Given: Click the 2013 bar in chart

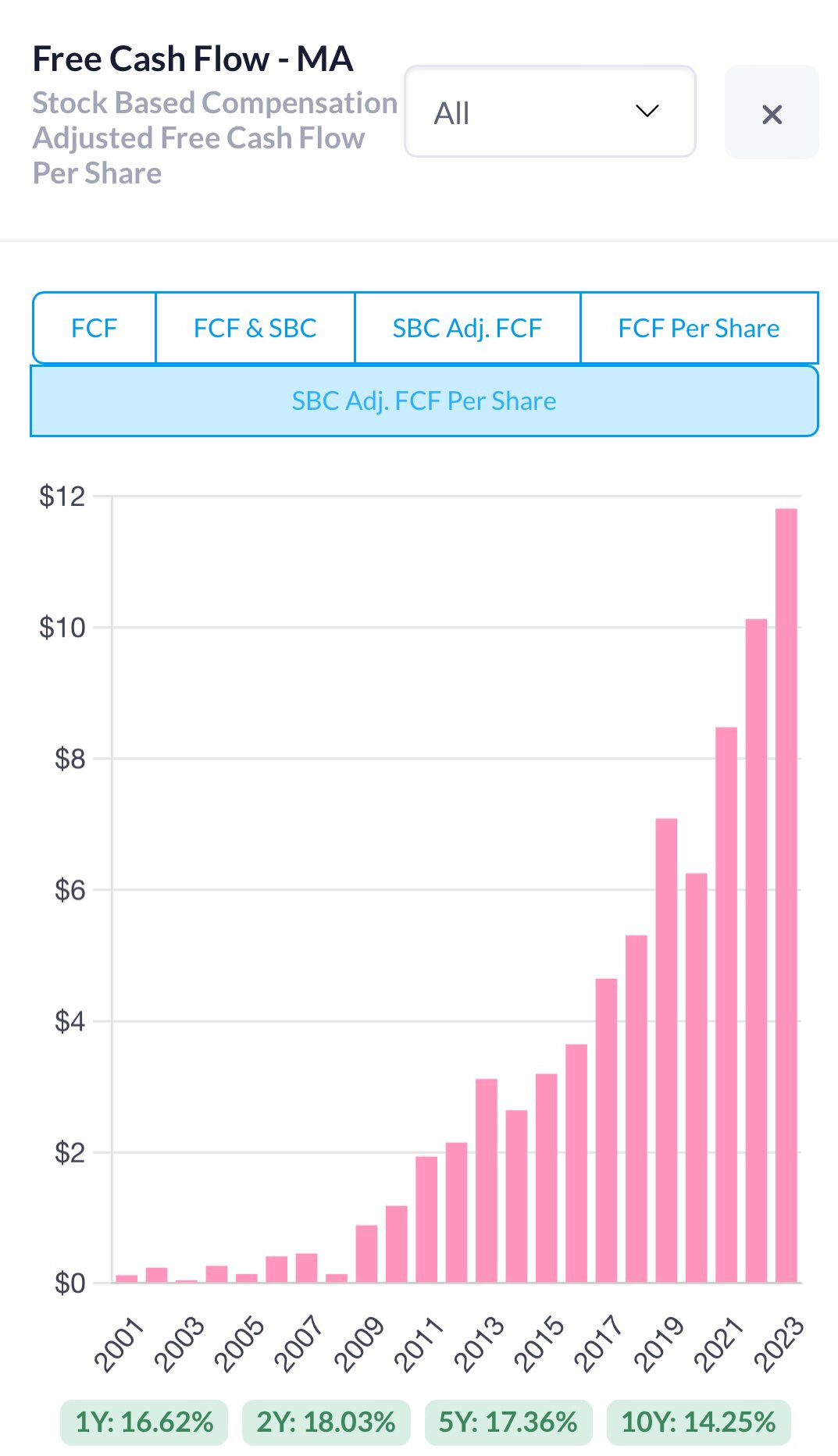Looking at the screenshot, I should point(487,1180).
